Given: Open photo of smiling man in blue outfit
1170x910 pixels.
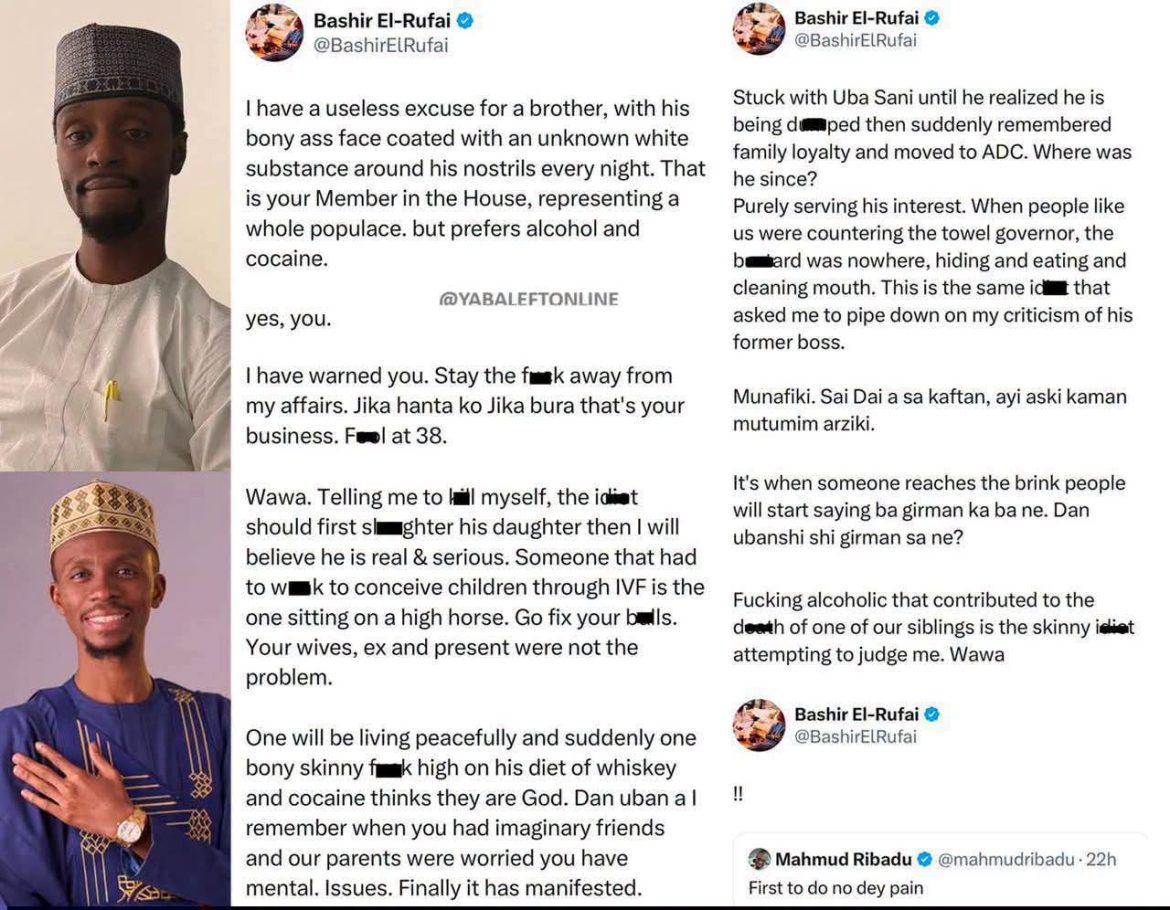Looking at the screenshot, I should pos(116,689).
